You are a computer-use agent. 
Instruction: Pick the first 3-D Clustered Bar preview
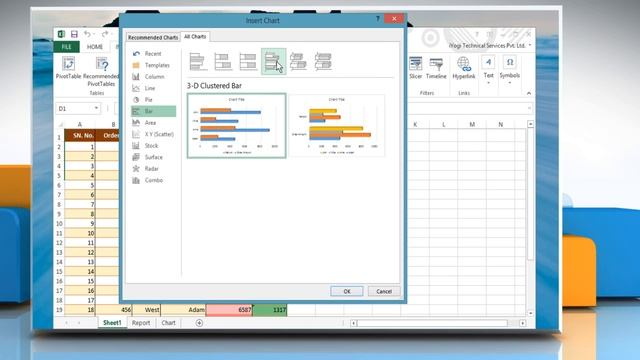237,126
